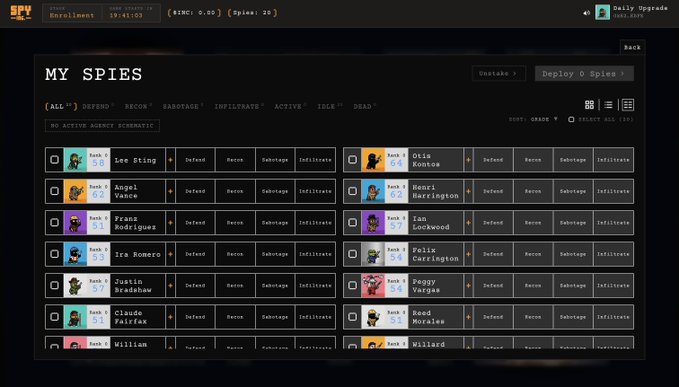
Task: Mute the sound via the speaker icon
Action: [586, 13]
